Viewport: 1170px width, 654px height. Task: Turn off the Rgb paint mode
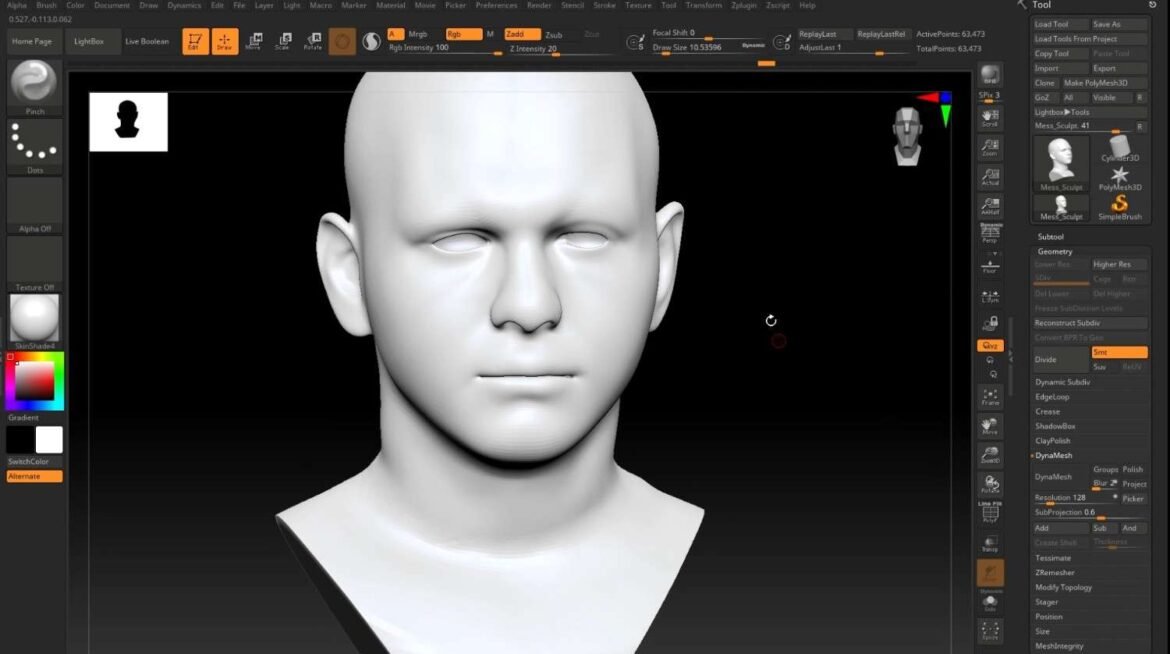pyautogui.click(x=462, y=34)
